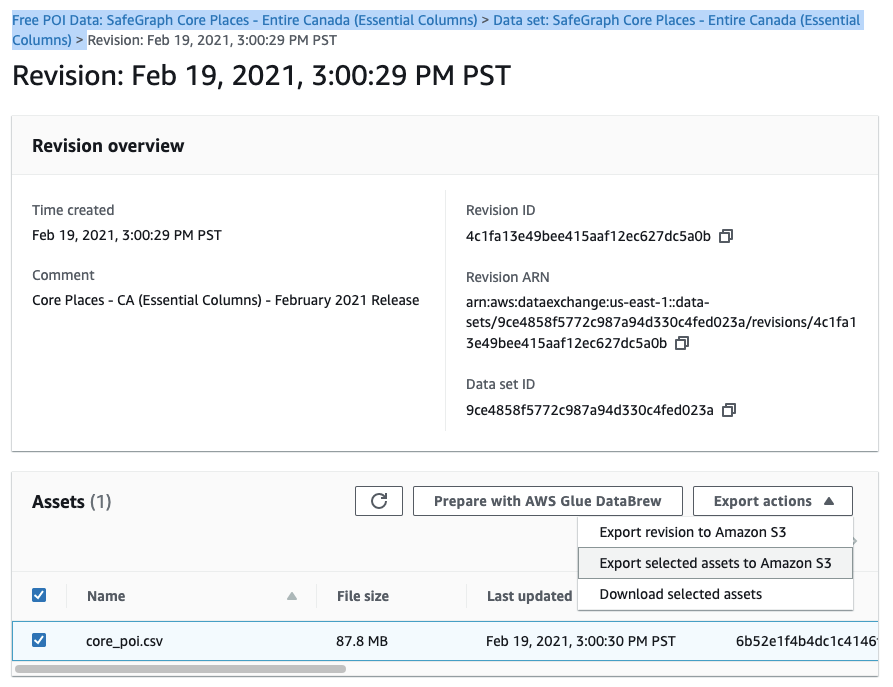The image size is (893, 687).
Task: Choose Export revision to Amazon S3
Action: pos(707,532)
